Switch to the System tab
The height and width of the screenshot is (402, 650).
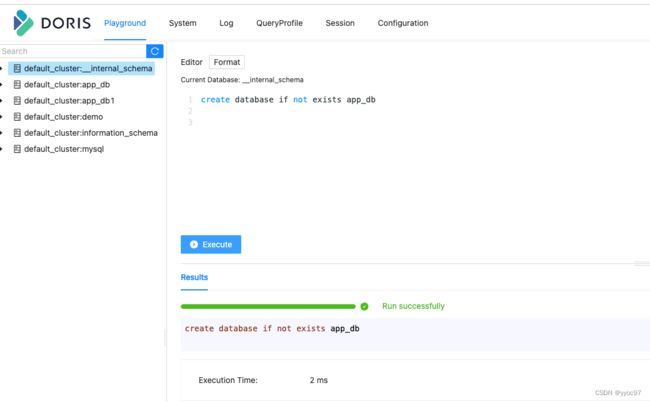(182, 23)
